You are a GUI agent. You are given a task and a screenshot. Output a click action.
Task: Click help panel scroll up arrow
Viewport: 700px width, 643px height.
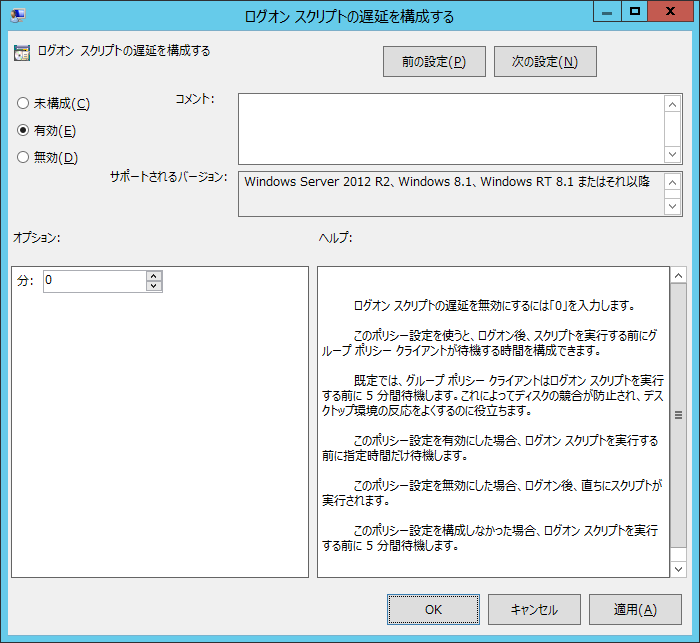point(677,276)
